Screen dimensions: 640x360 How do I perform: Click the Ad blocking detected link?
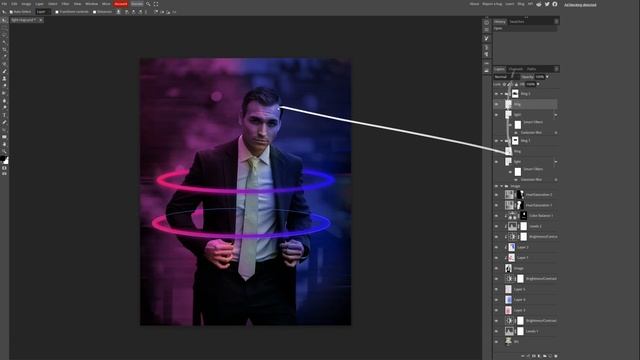tap(580, 5)
